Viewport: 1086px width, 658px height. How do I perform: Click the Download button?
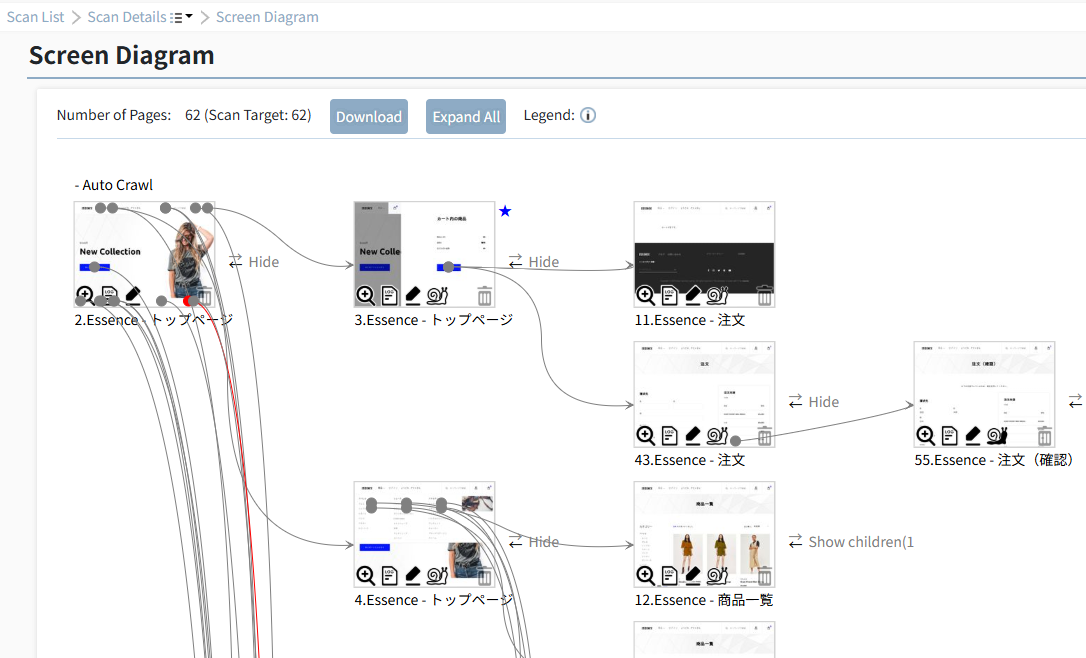coord(368,116)
